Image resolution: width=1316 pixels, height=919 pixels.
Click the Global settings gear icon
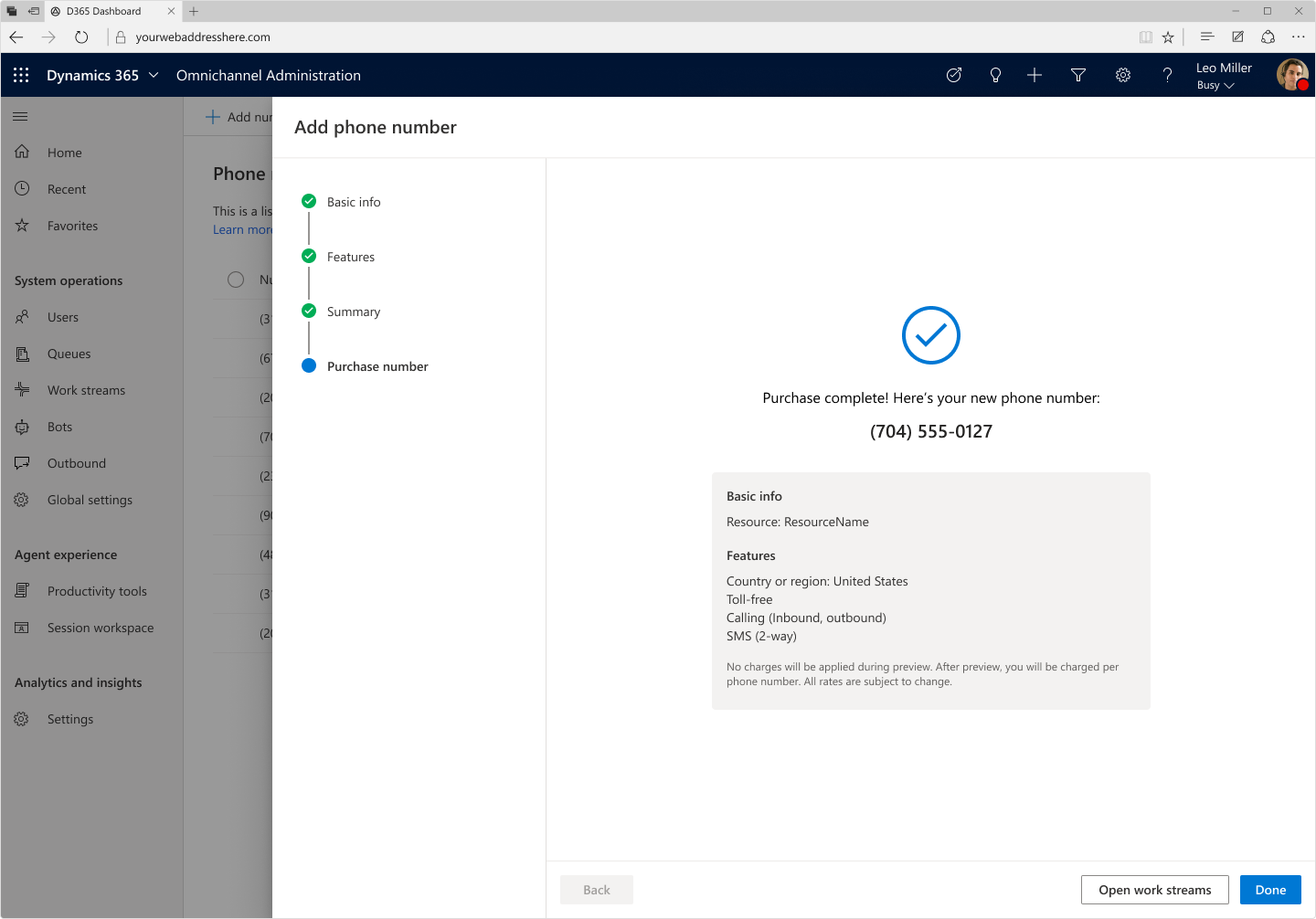tap(22, 499)
